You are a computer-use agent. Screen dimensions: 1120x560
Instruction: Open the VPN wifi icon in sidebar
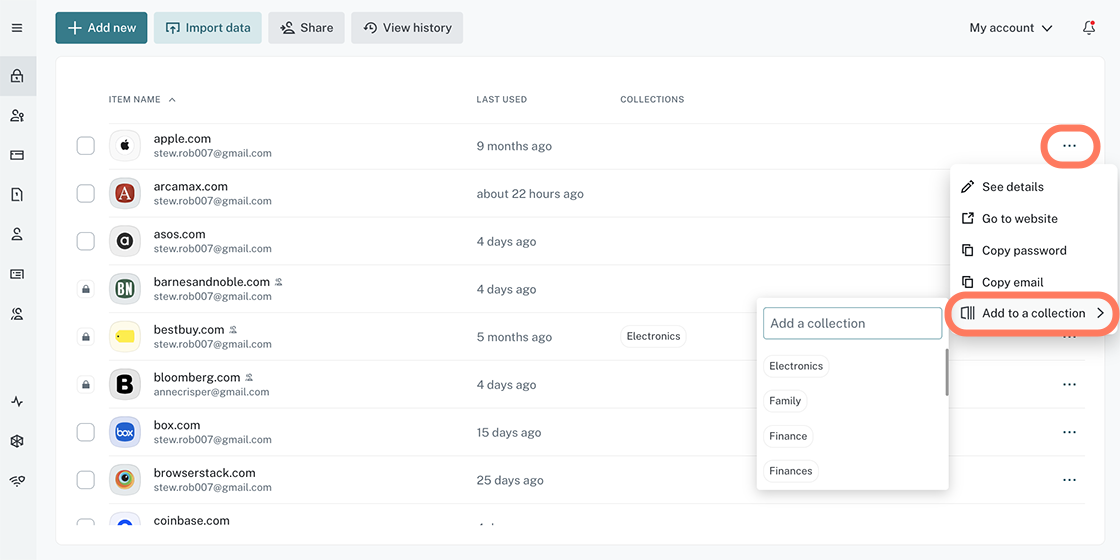coord(17,481)
